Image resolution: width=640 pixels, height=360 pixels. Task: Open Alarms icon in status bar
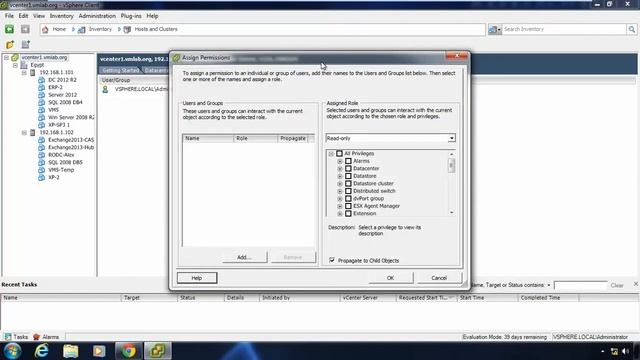click(x=36, y=337)
